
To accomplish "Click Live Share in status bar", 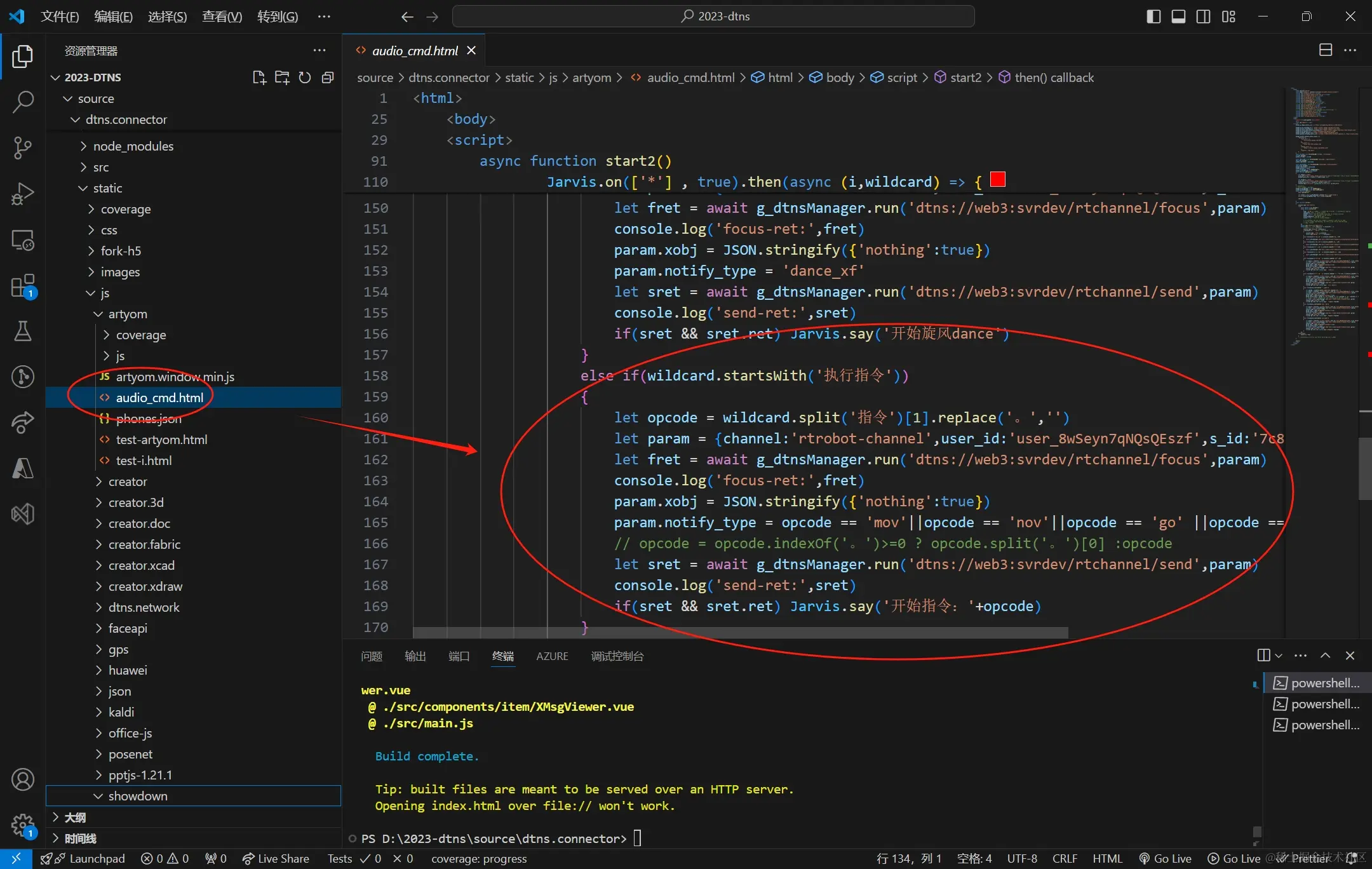I will coord(276,858).
